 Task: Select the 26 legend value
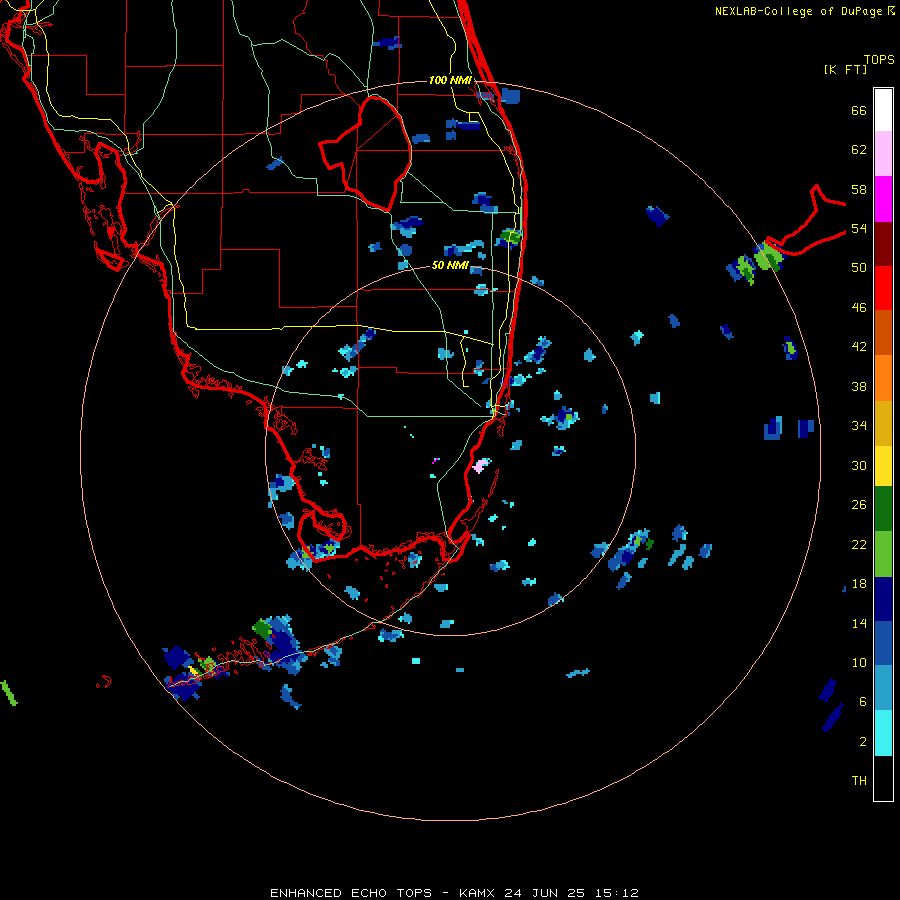859,505
